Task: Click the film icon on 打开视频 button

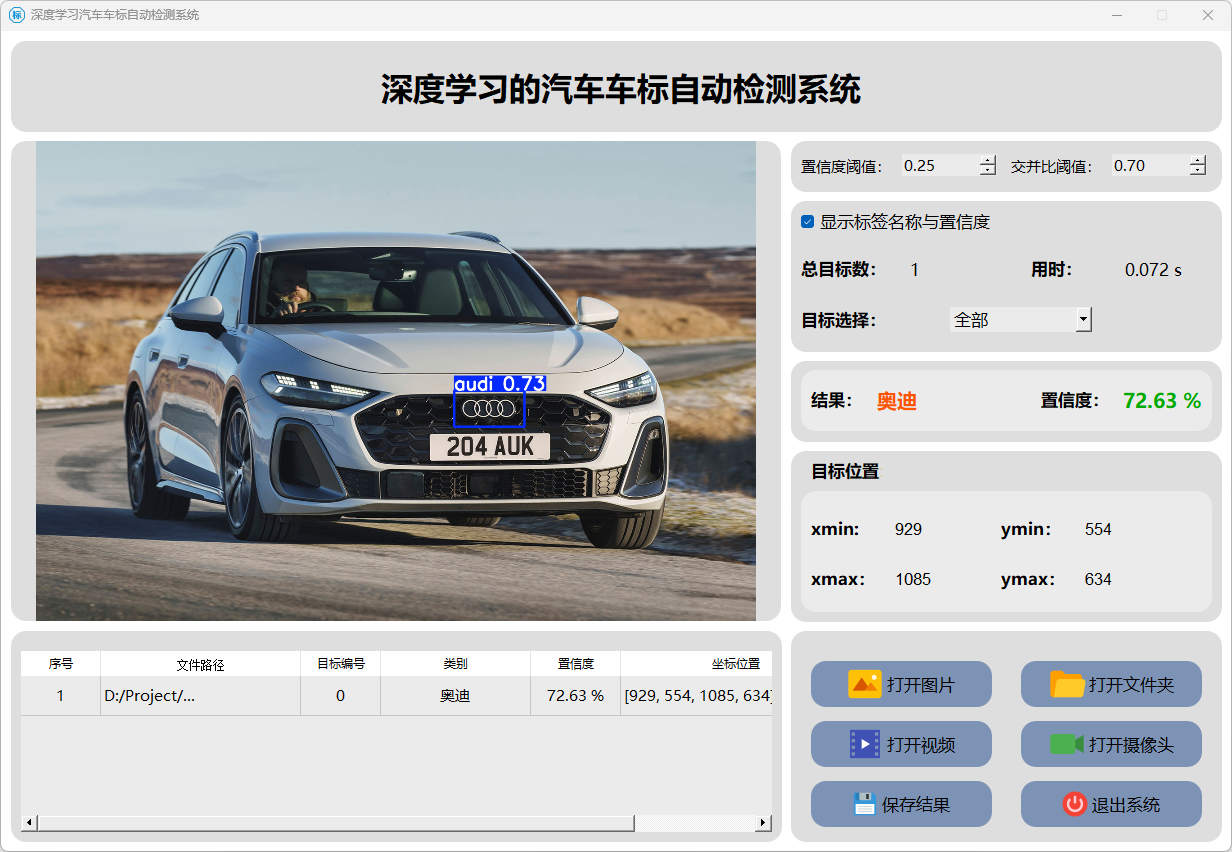Action: tap(864, 744)
